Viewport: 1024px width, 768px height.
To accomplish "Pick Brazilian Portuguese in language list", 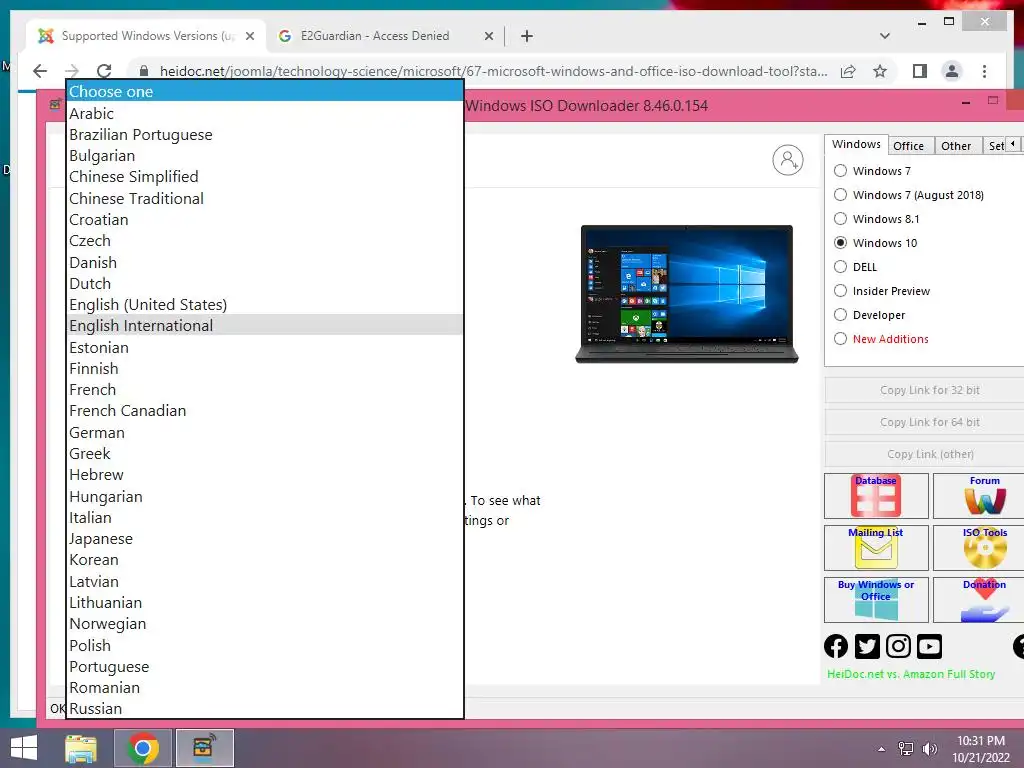I will pos(265,135).
